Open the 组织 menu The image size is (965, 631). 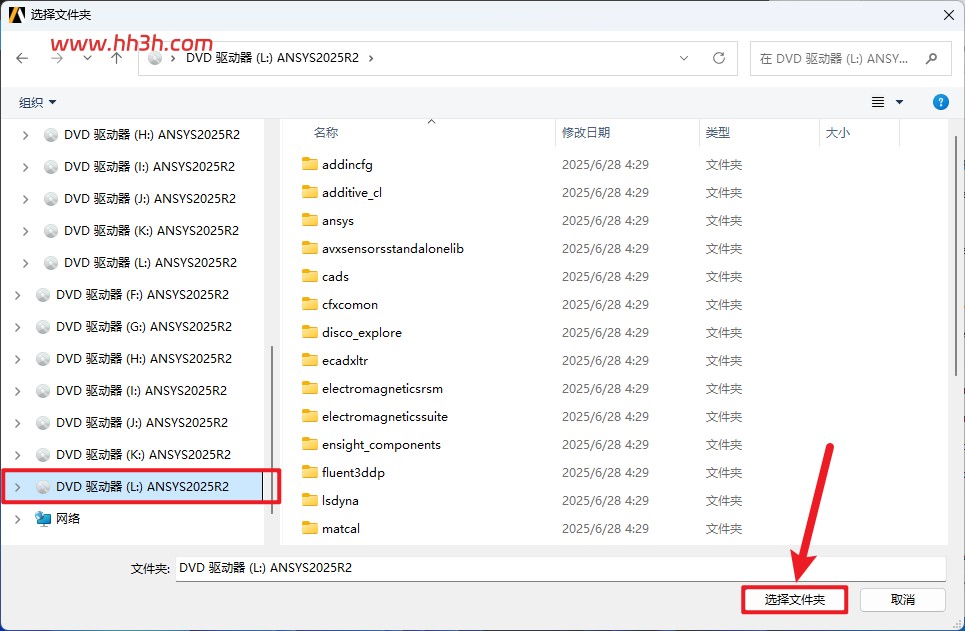(x=37, y=102)
